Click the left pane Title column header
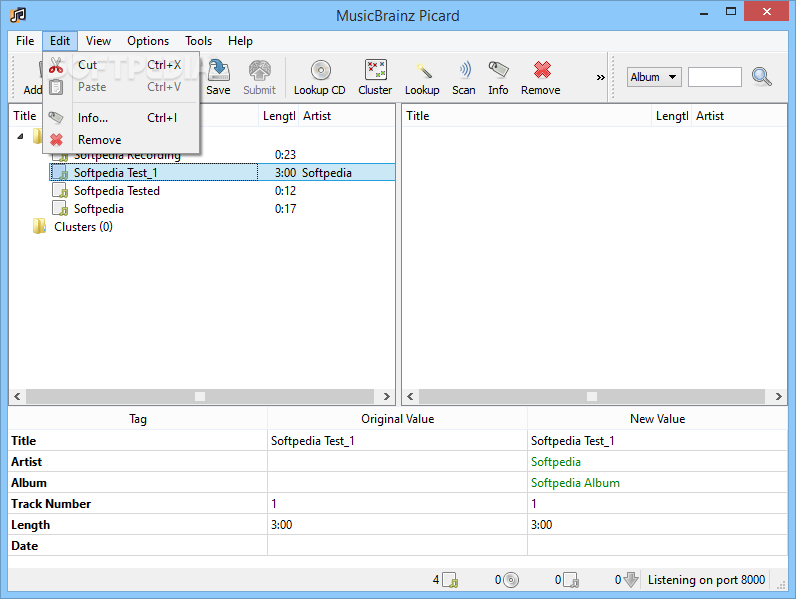Viewport: 796px width, 599px height. coord(134,116)
